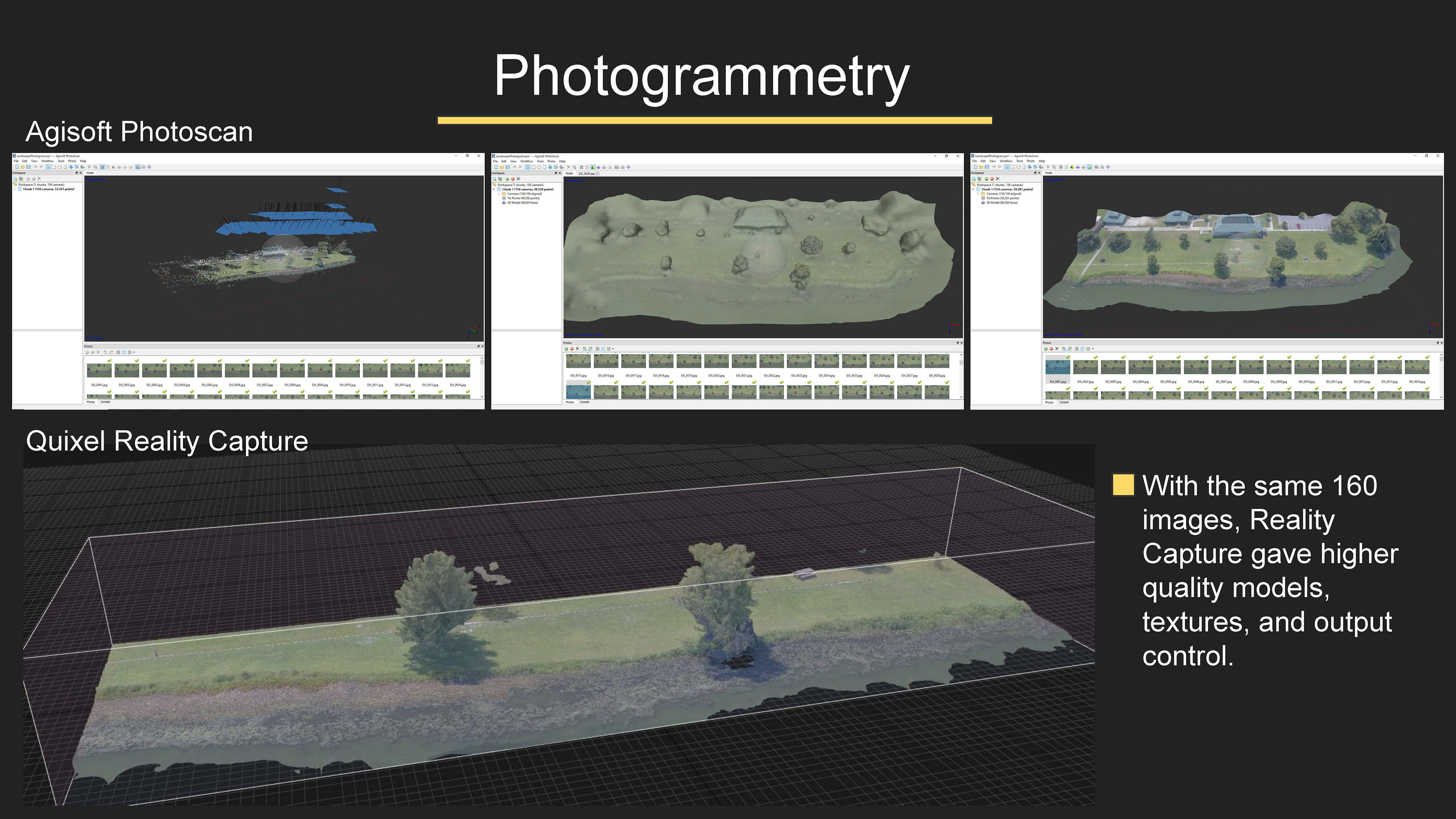This screenshot has height=819, width=1456.
Task: Click delete selection X in middle window toolbar
Action: tap(569, 167)
